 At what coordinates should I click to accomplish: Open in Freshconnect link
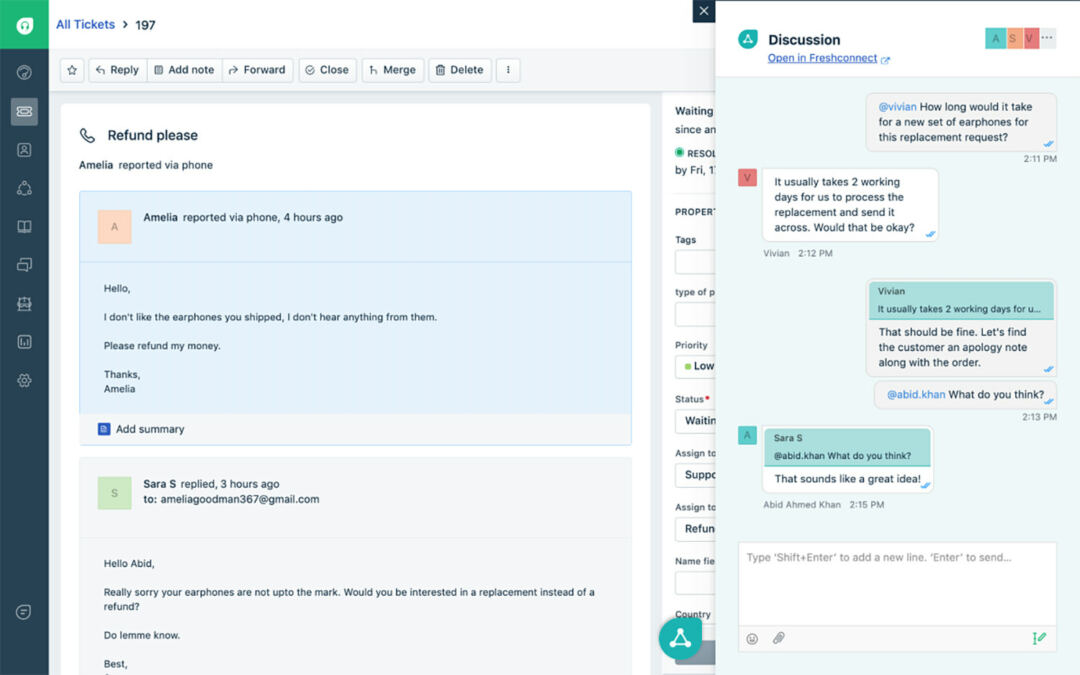click(x=822, y=59)
